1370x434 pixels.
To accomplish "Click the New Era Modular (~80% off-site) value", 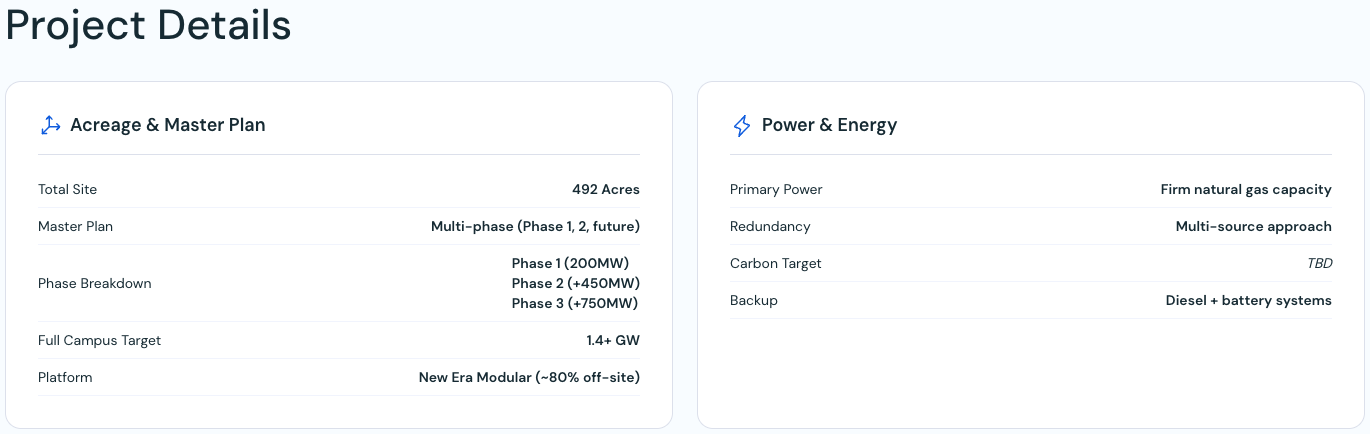I will 529,377.
